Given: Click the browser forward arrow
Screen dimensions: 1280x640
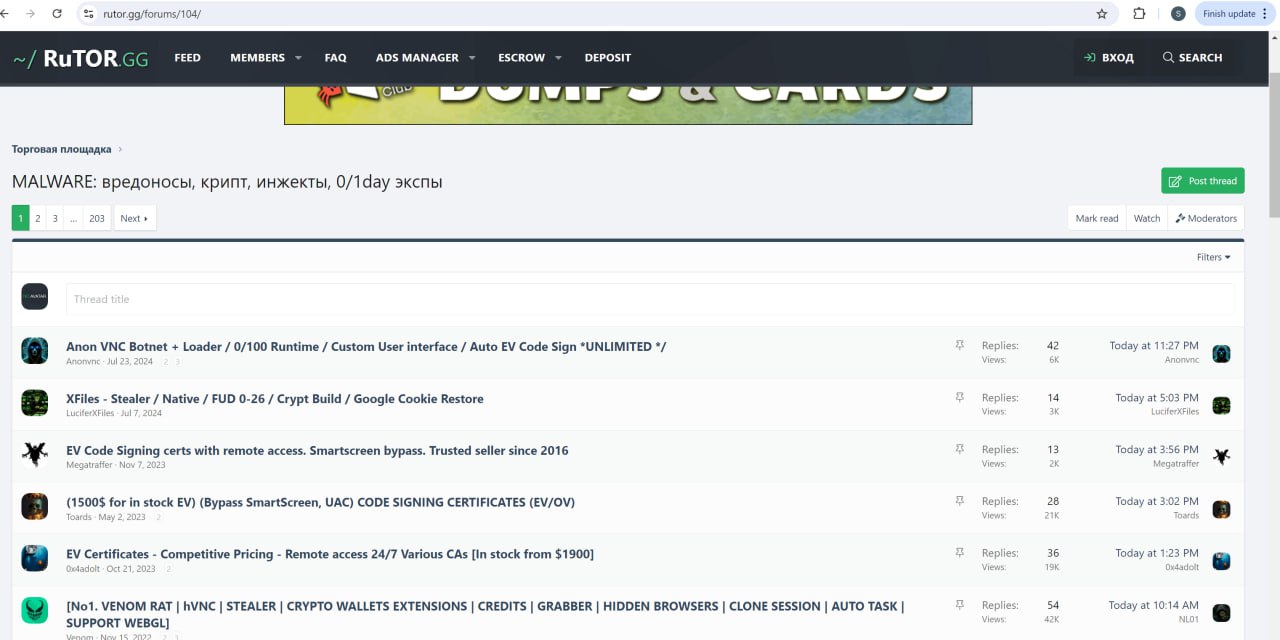Looking at the screenshot, I should (31, 14).
